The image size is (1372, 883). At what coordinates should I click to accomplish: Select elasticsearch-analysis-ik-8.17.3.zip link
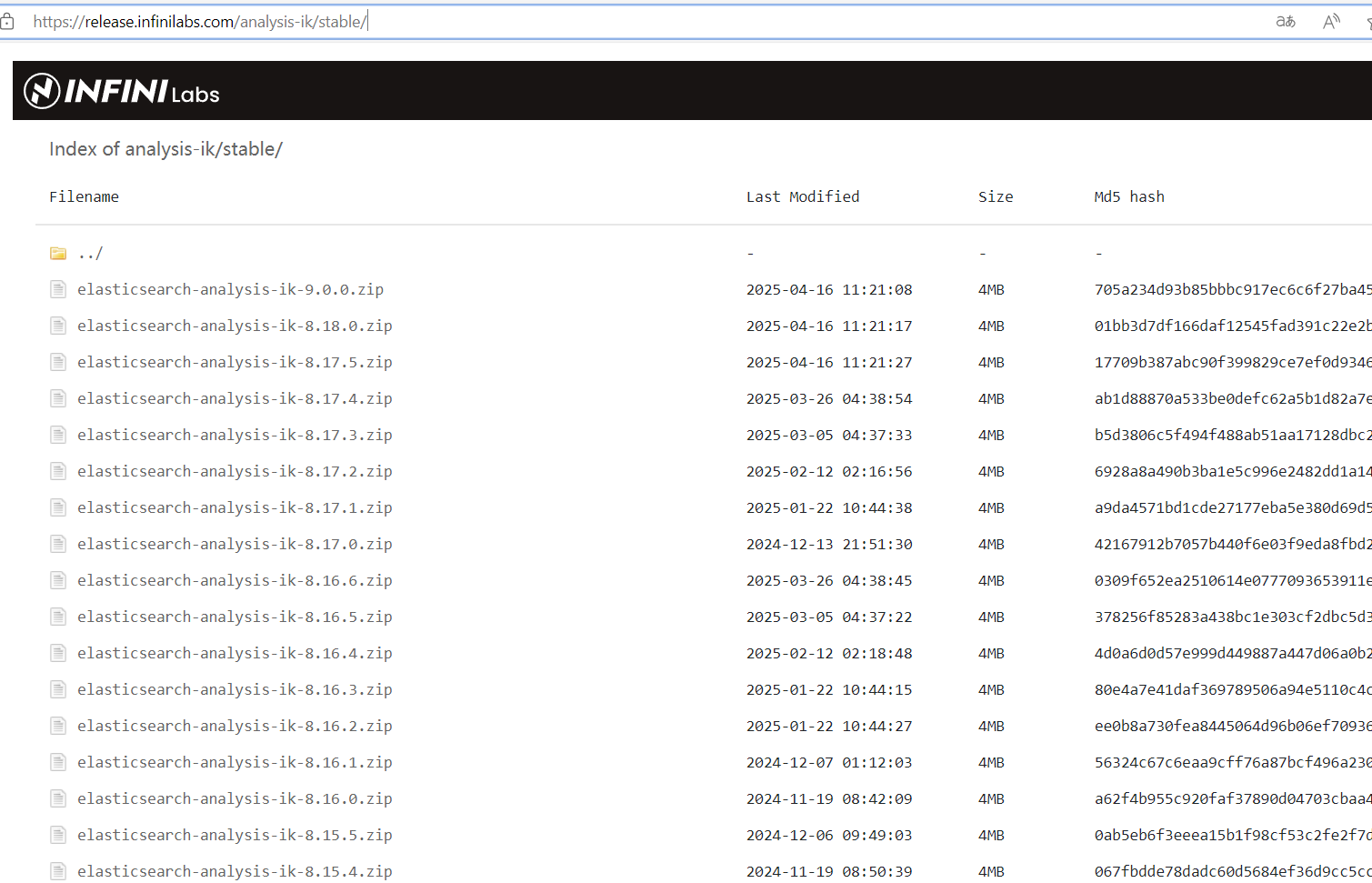235,435
